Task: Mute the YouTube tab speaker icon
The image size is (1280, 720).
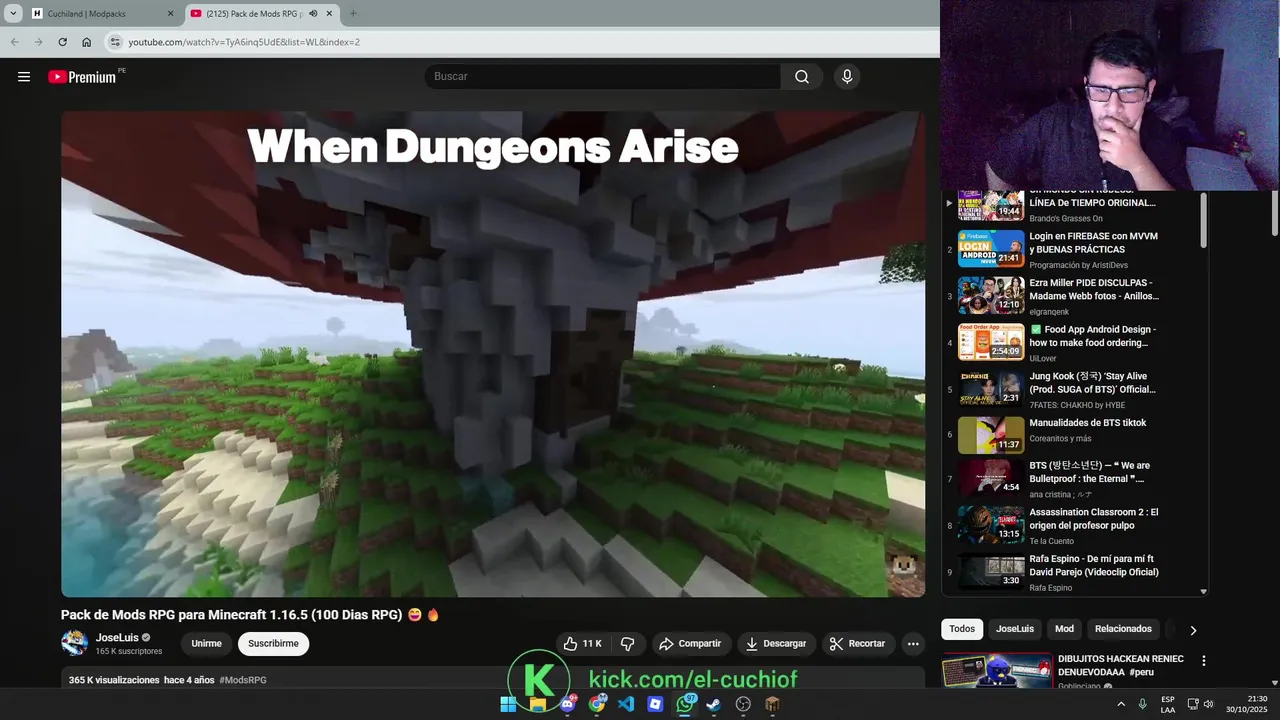Action: tap(313, 14)
